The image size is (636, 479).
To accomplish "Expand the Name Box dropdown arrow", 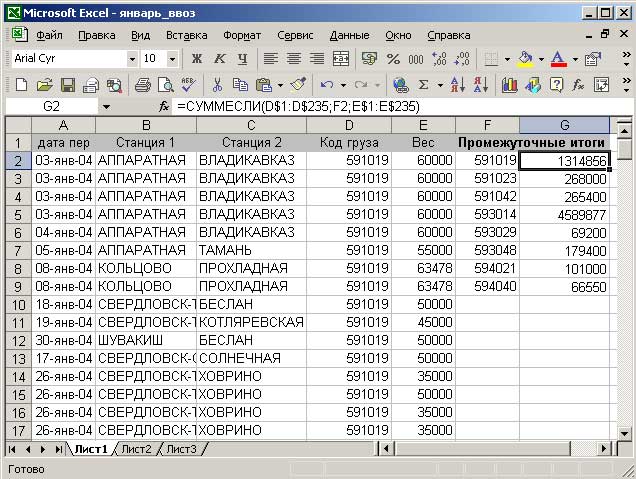I will click(x=106, y=106).
